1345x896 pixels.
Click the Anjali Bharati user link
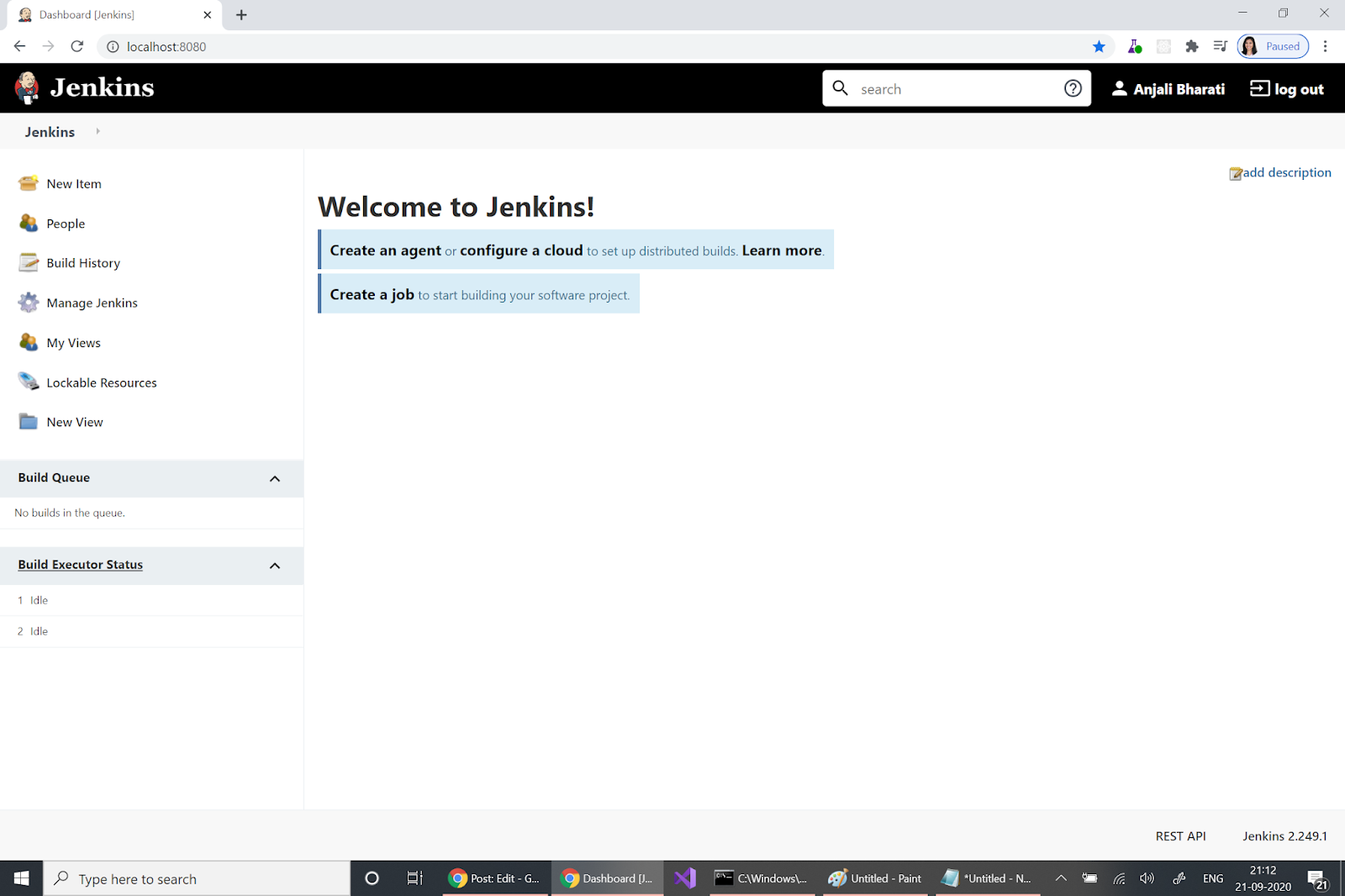click(1179, 89)
